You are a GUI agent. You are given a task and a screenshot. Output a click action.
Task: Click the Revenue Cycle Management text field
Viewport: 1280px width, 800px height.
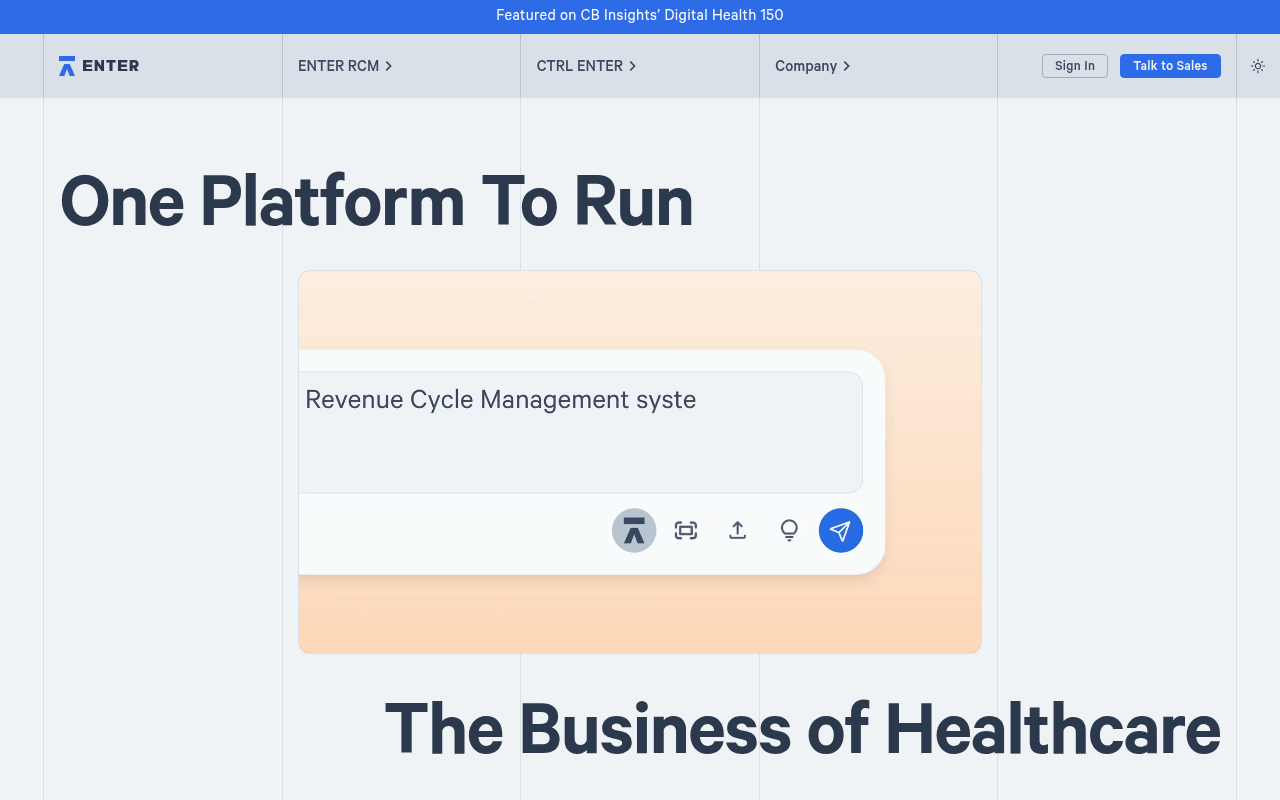click(581, 432)
